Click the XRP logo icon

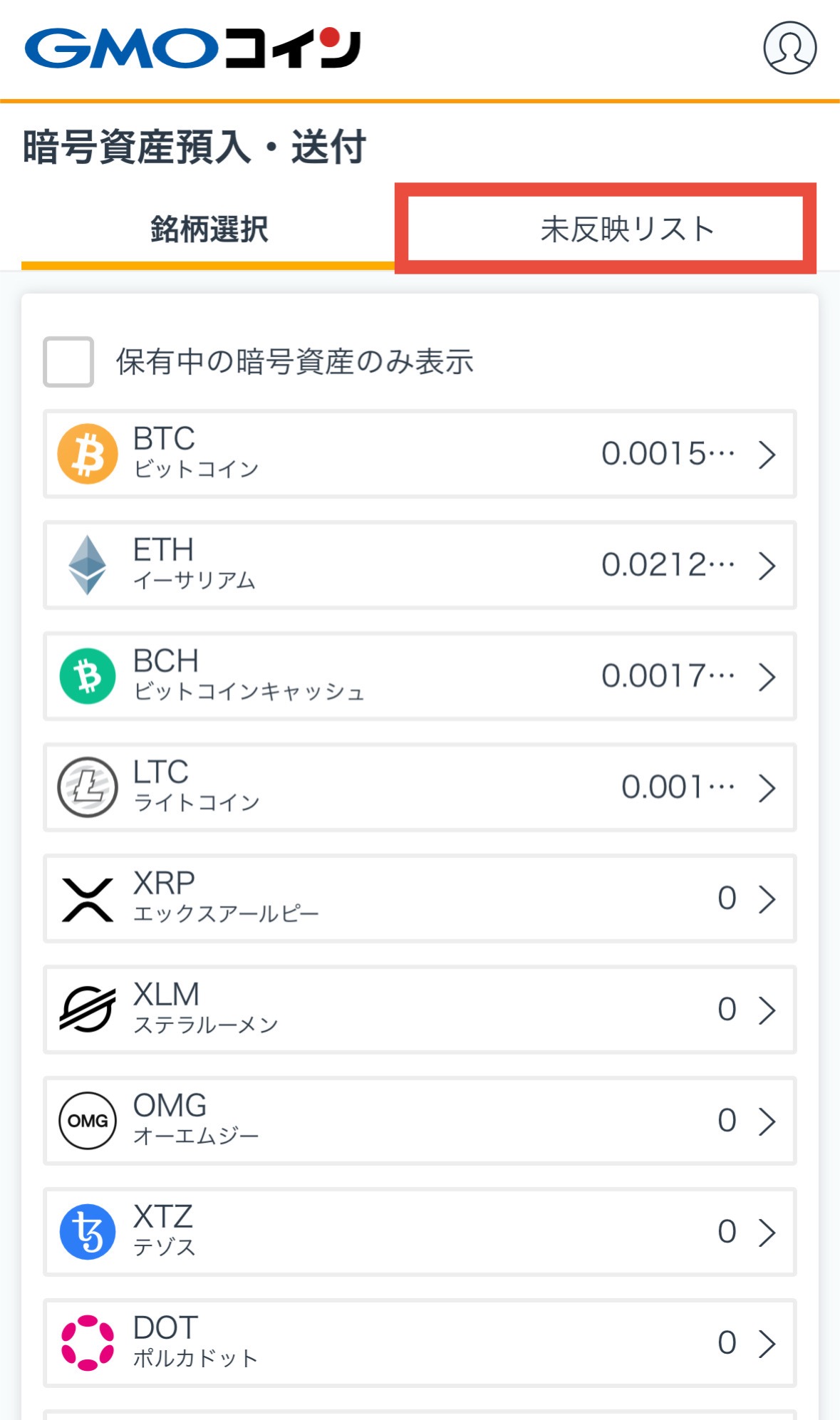[x=88, y=899]
